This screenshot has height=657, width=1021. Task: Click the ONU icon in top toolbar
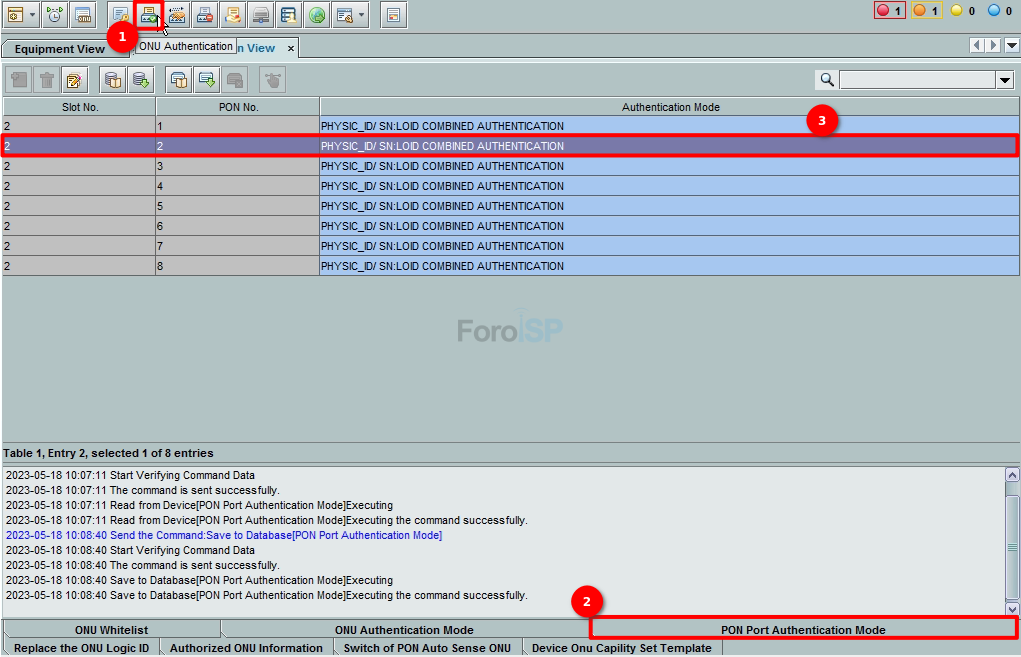[84, 15]
